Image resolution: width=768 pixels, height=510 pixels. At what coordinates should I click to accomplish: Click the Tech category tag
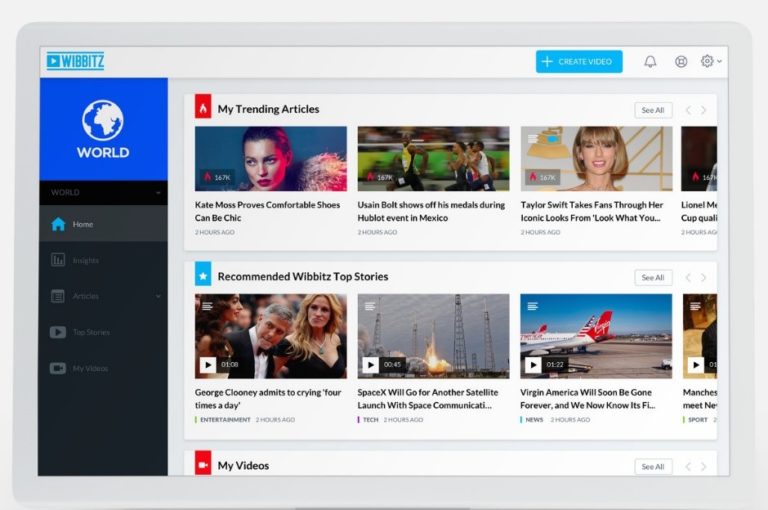pos(368,420)
